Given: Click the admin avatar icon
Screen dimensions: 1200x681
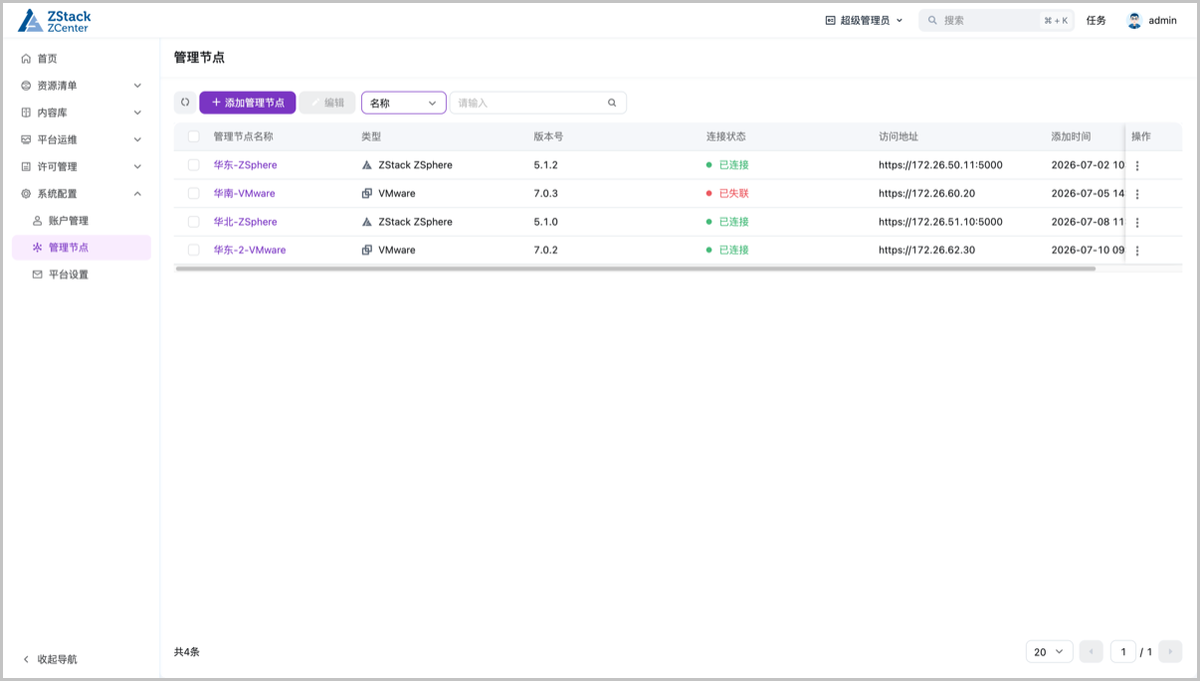Looking at the screenshot, I should pyautogui.click(x=1134, y=20).
